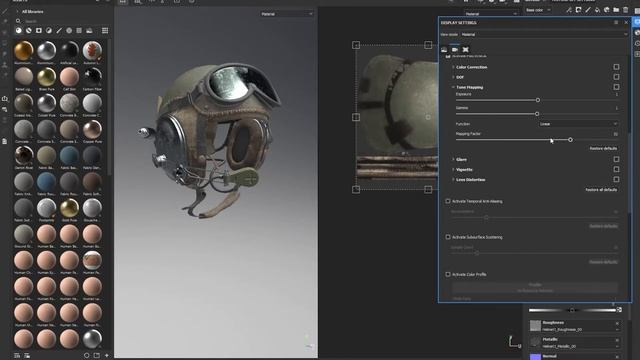Click the Exposure slider handle
The height and width of the screenshot is (360, 640).
[538, 100]
